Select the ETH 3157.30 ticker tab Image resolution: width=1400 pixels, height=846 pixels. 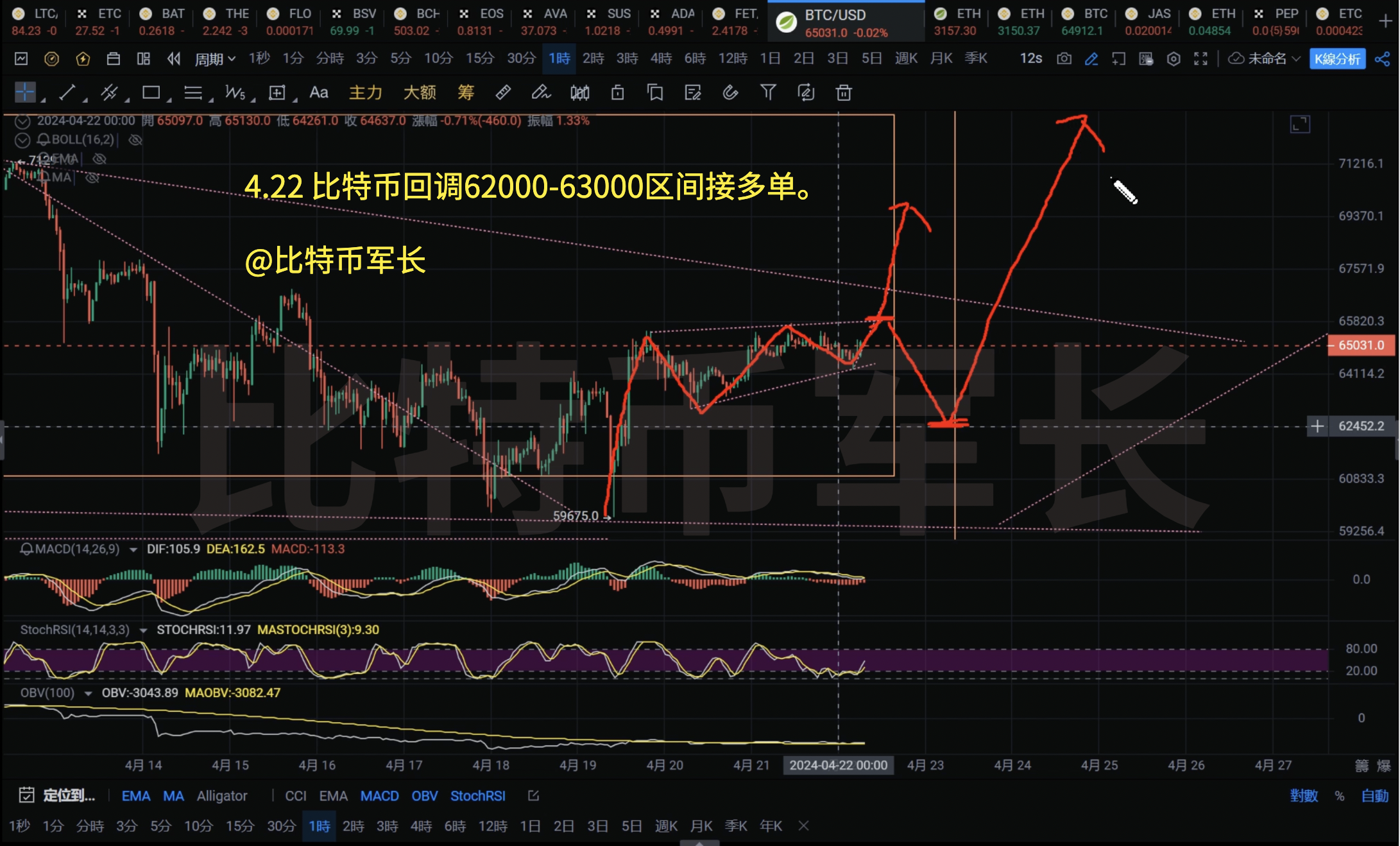955,22
